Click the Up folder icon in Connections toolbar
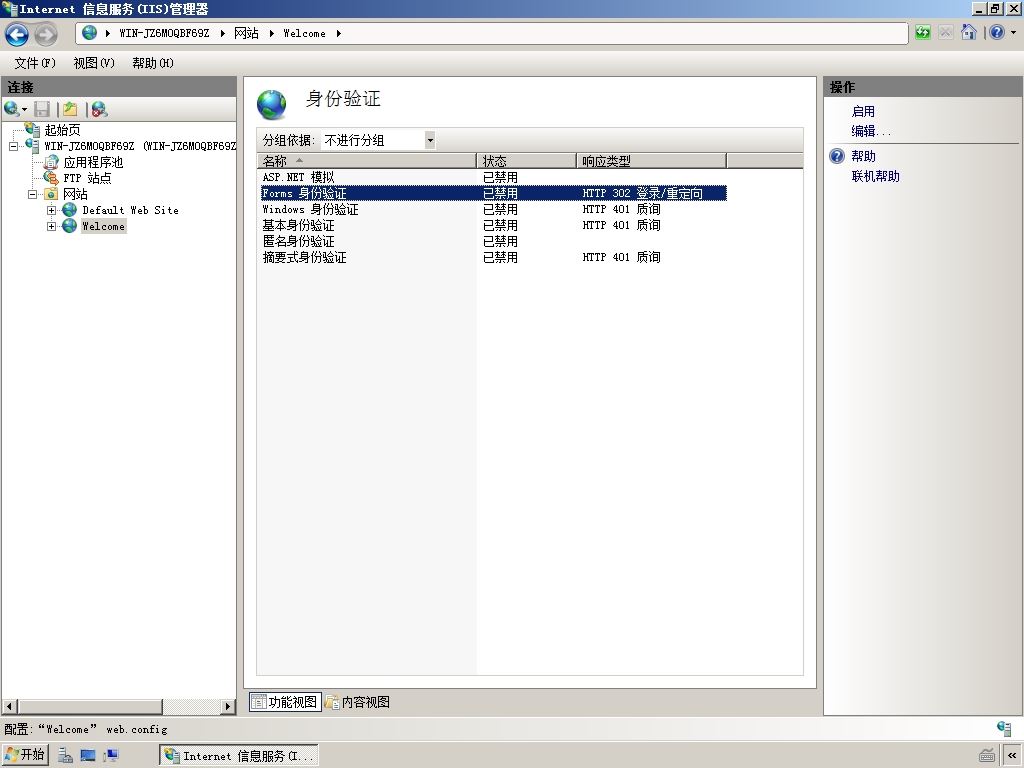This screenshot has height=768, width=1024. click(x=71, y=109)
